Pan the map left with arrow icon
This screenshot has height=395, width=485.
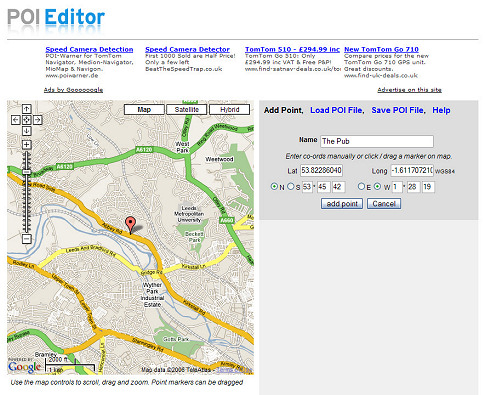[16, 120]
